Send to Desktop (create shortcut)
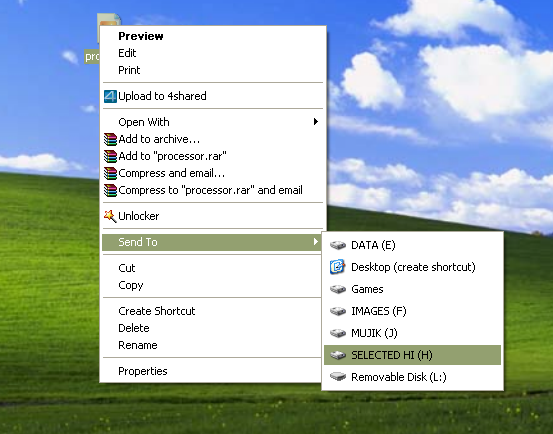The height and width of the screenshot is (434, 553). click(412, 267)
